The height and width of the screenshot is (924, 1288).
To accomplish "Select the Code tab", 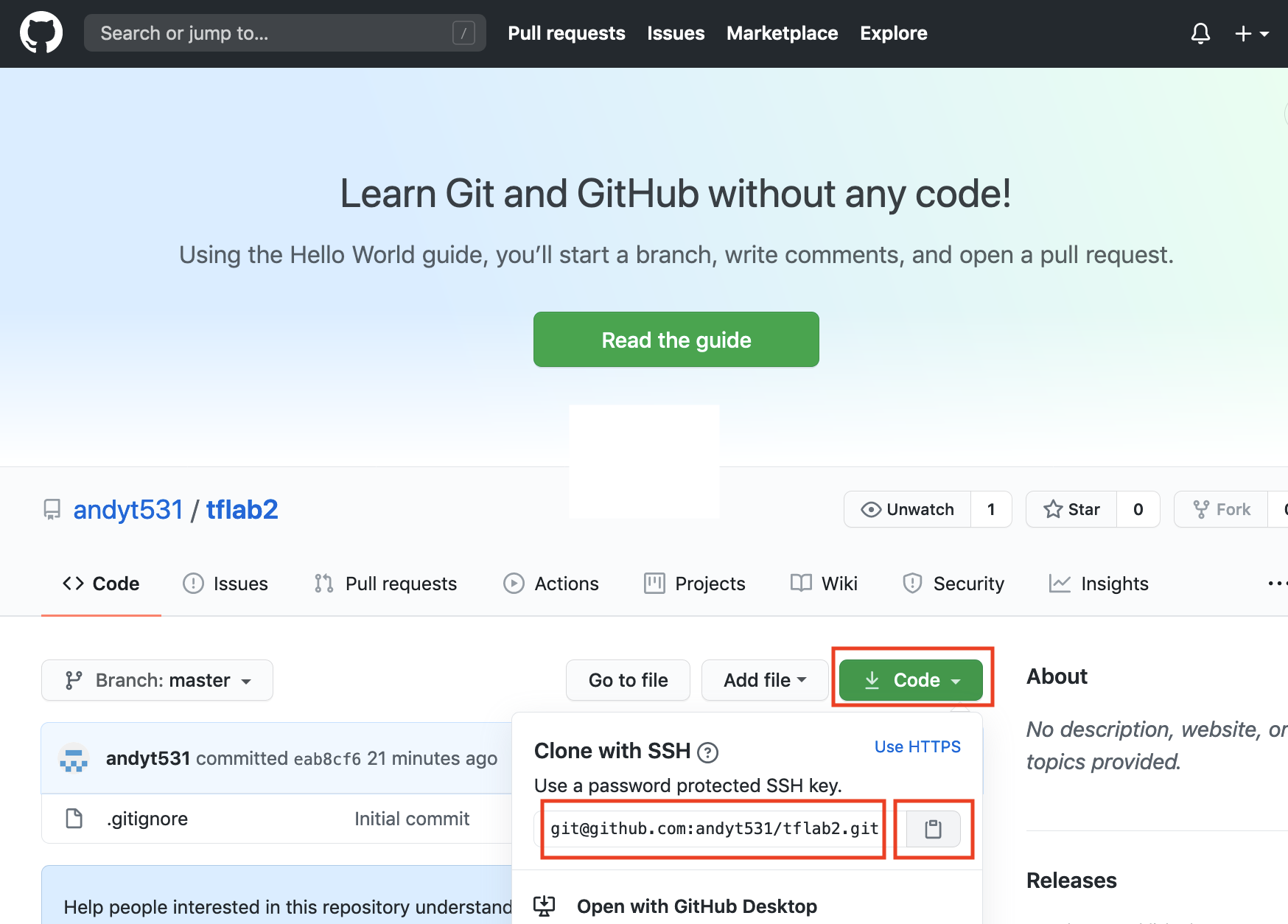I will [x=101, y=584].
